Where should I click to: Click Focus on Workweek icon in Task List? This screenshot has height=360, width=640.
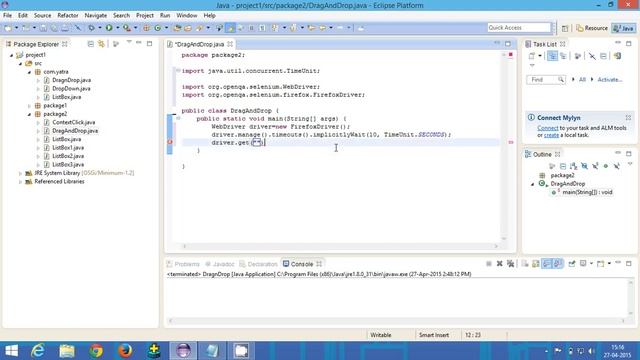tap(578, 56)
